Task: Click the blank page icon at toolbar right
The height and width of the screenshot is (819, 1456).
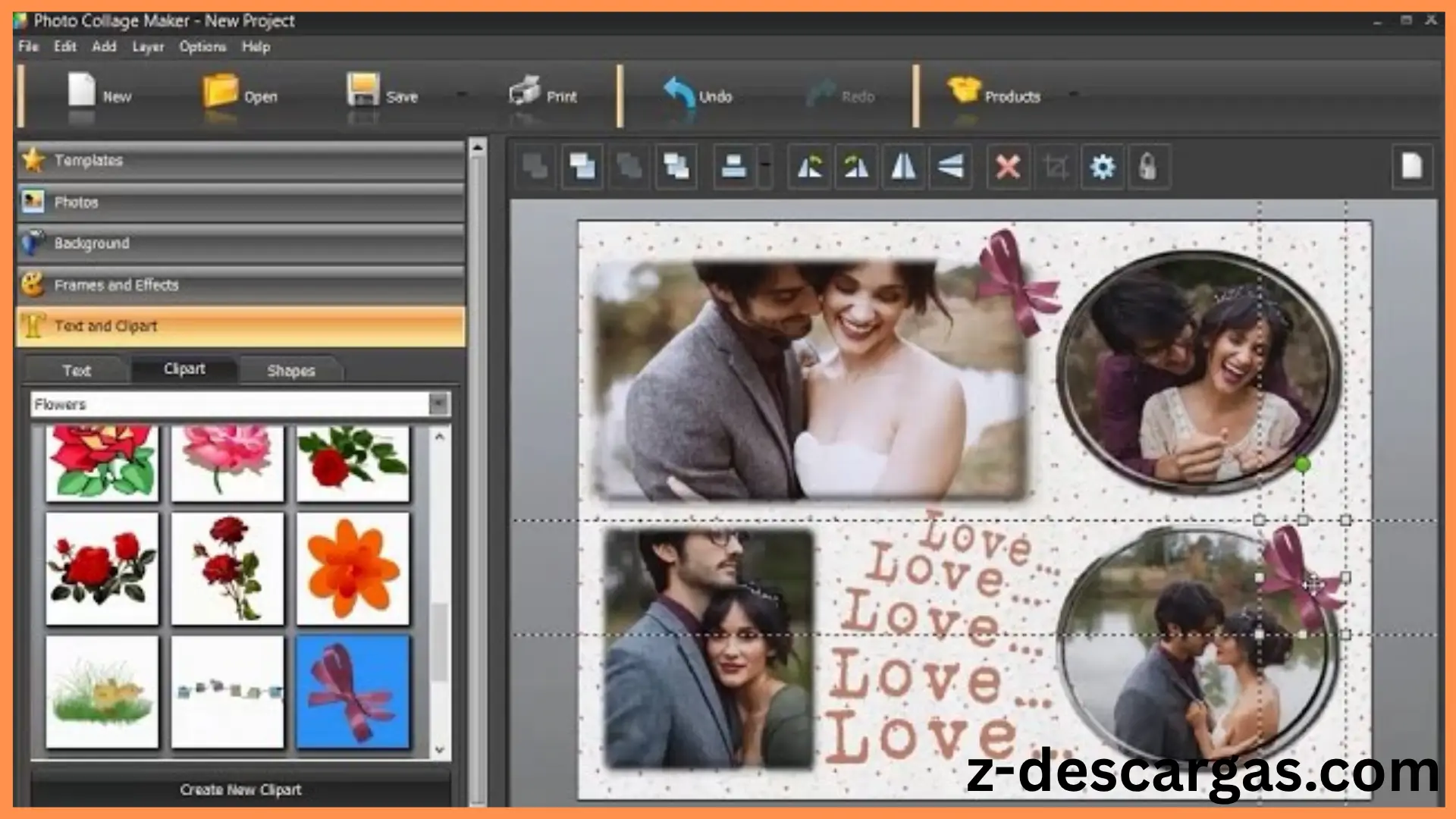Action: 1411,166
